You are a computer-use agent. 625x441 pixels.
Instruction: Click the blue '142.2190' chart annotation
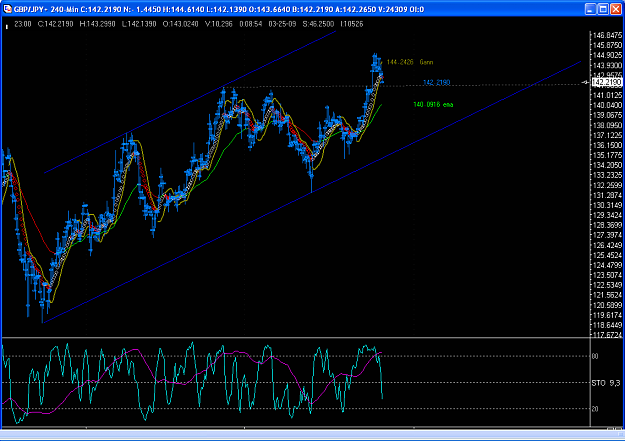436,83
